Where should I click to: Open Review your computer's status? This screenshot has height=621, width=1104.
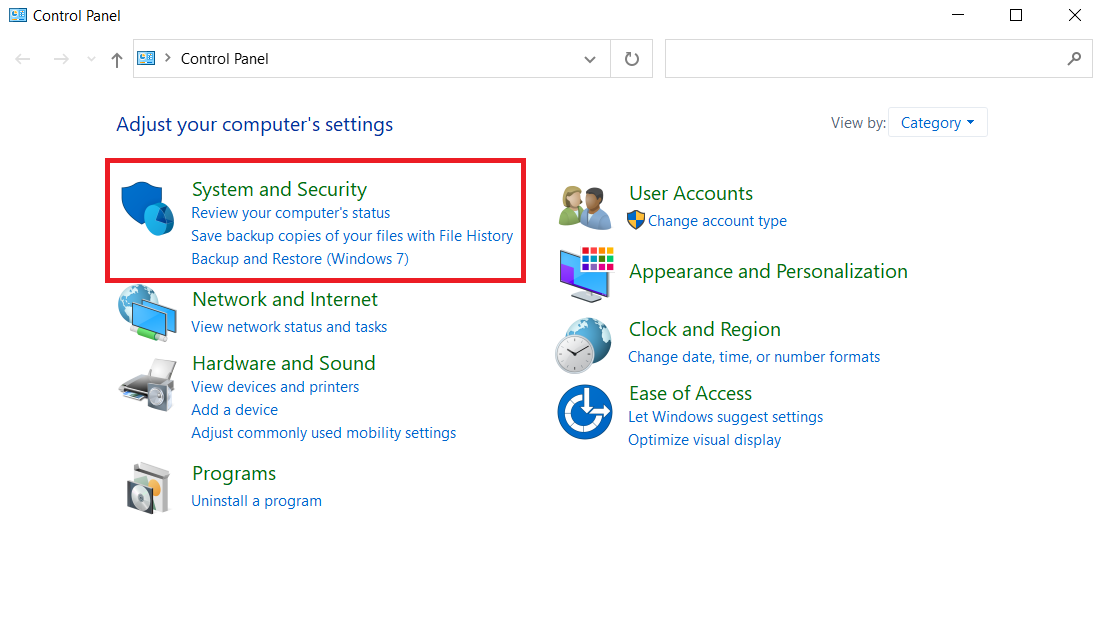[x=290, y=213]
